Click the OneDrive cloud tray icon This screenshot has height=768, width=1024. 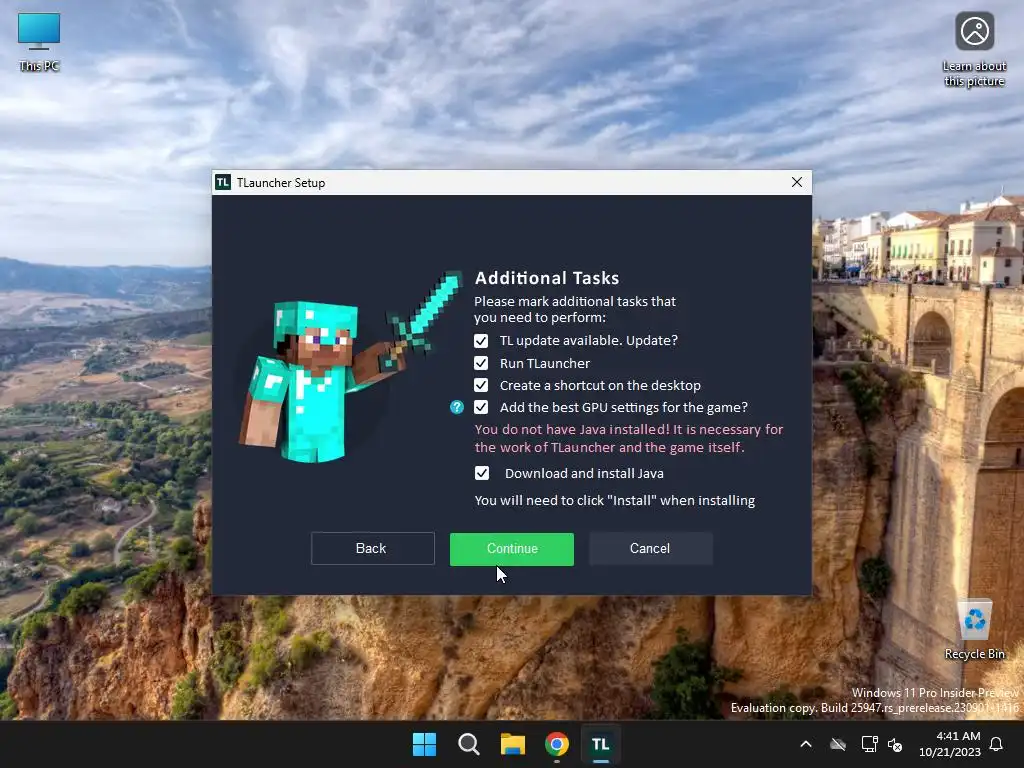point(838,744)
